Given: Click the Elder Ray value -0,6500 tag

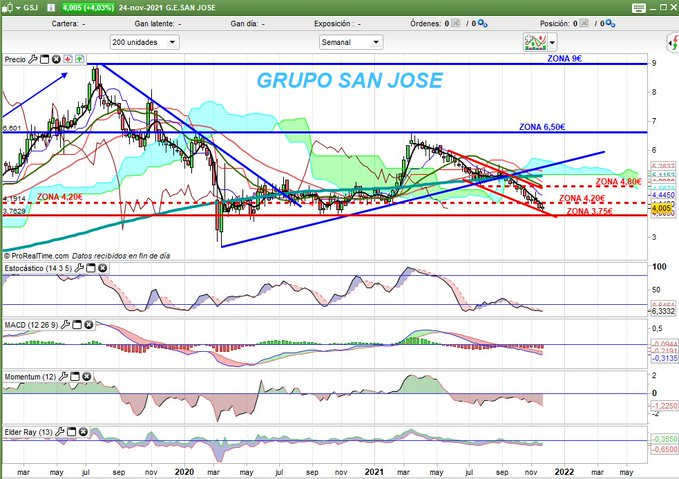Looking at the screenshot, I should click(x=664, y=450).
